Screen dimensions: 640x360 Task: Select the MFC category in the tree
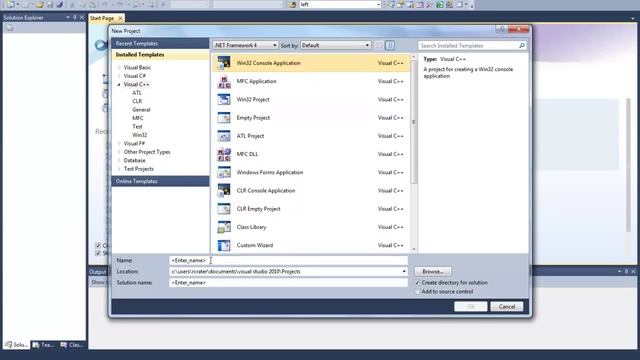(138, 118)
